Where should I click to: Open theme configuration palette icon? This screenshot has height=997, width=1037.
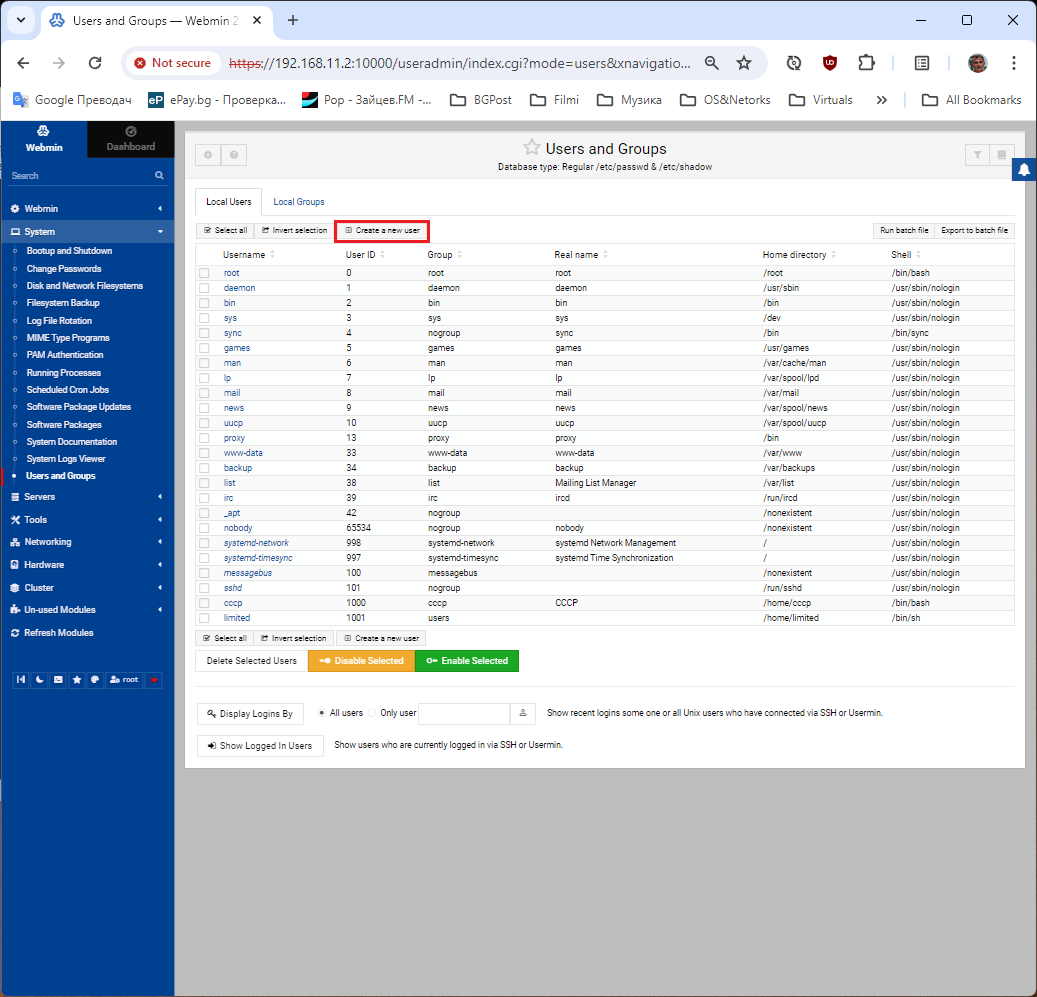click(x=95, y=680)
